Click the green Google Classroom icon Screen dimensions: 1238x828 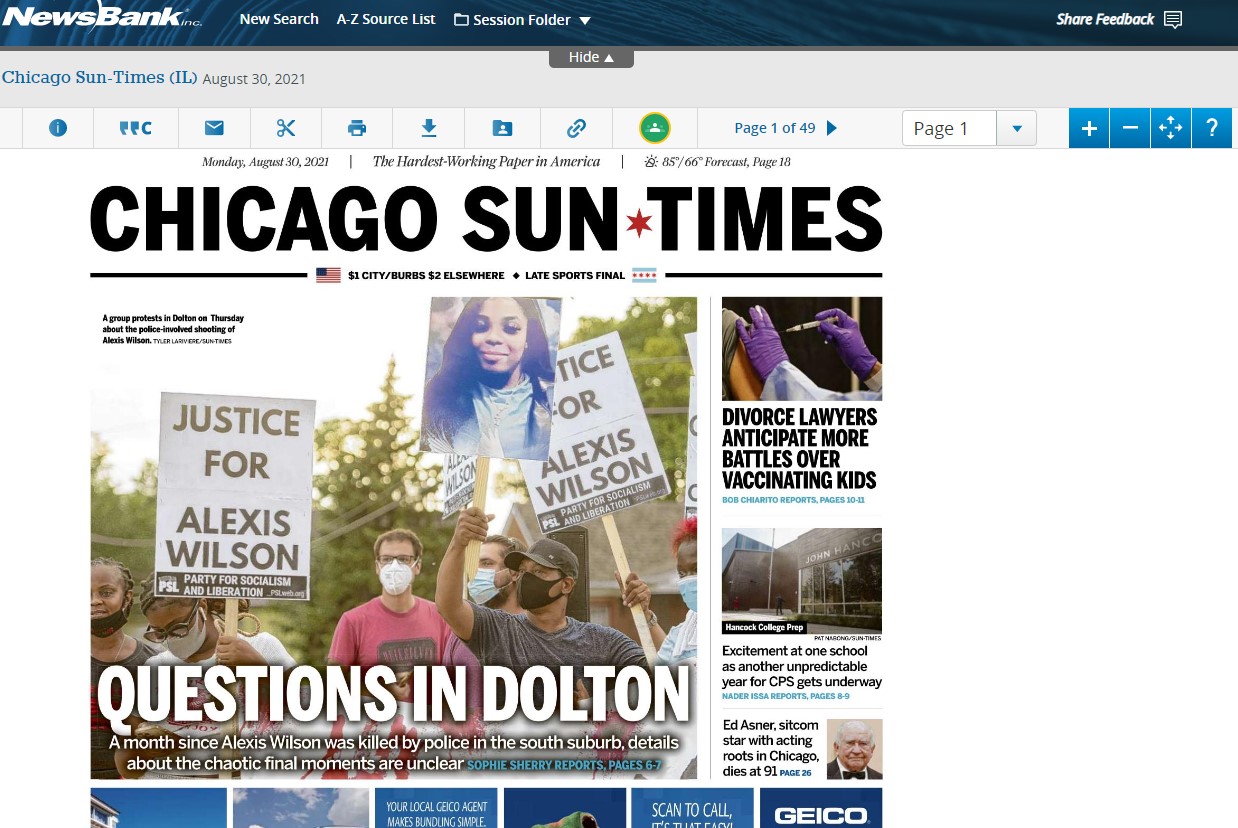click(654, 128)
